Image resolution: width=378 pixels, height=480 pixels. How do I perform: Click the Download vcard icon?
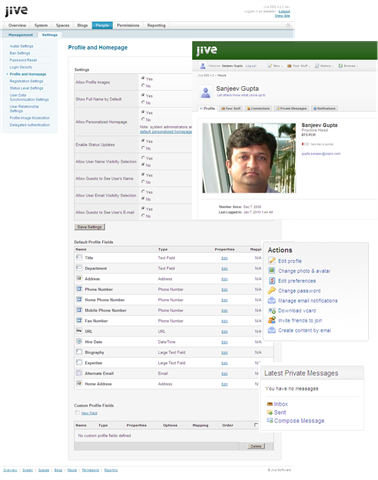[272, 310]
